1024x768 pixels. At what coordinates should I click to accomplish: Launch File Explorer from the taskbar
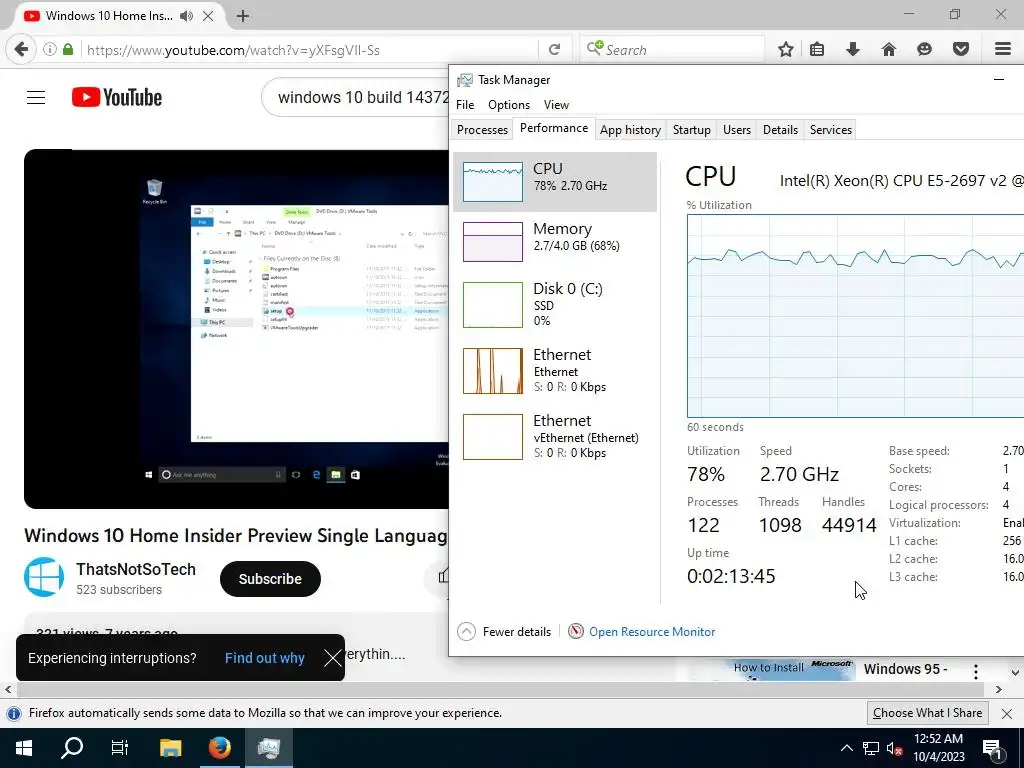click(171, 748)
